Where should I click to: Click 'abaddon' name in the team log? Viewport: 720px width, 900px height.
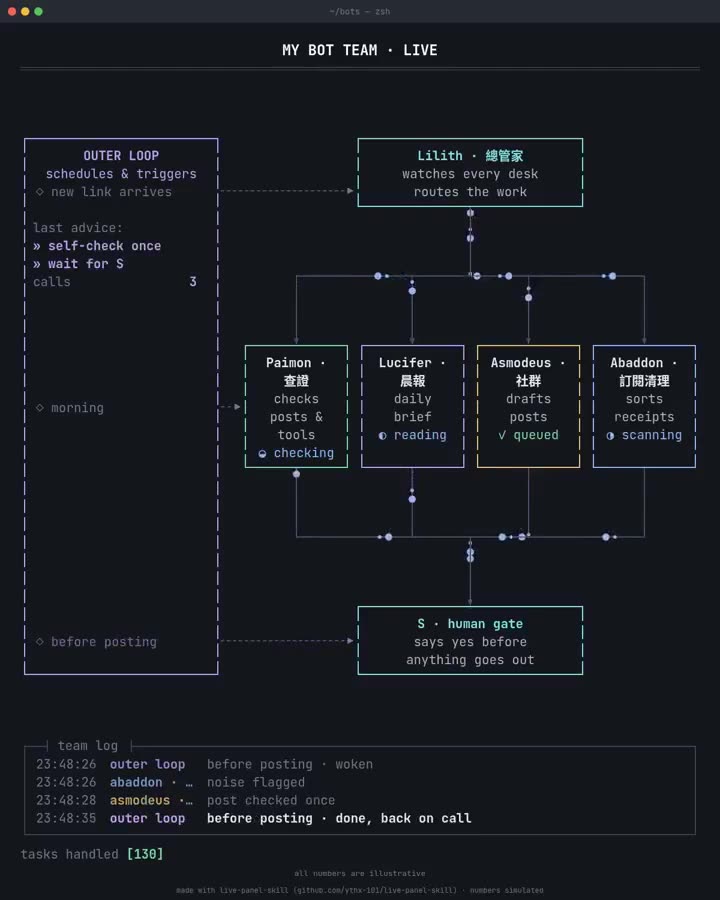pyautogui.click(x=136, y=782)
